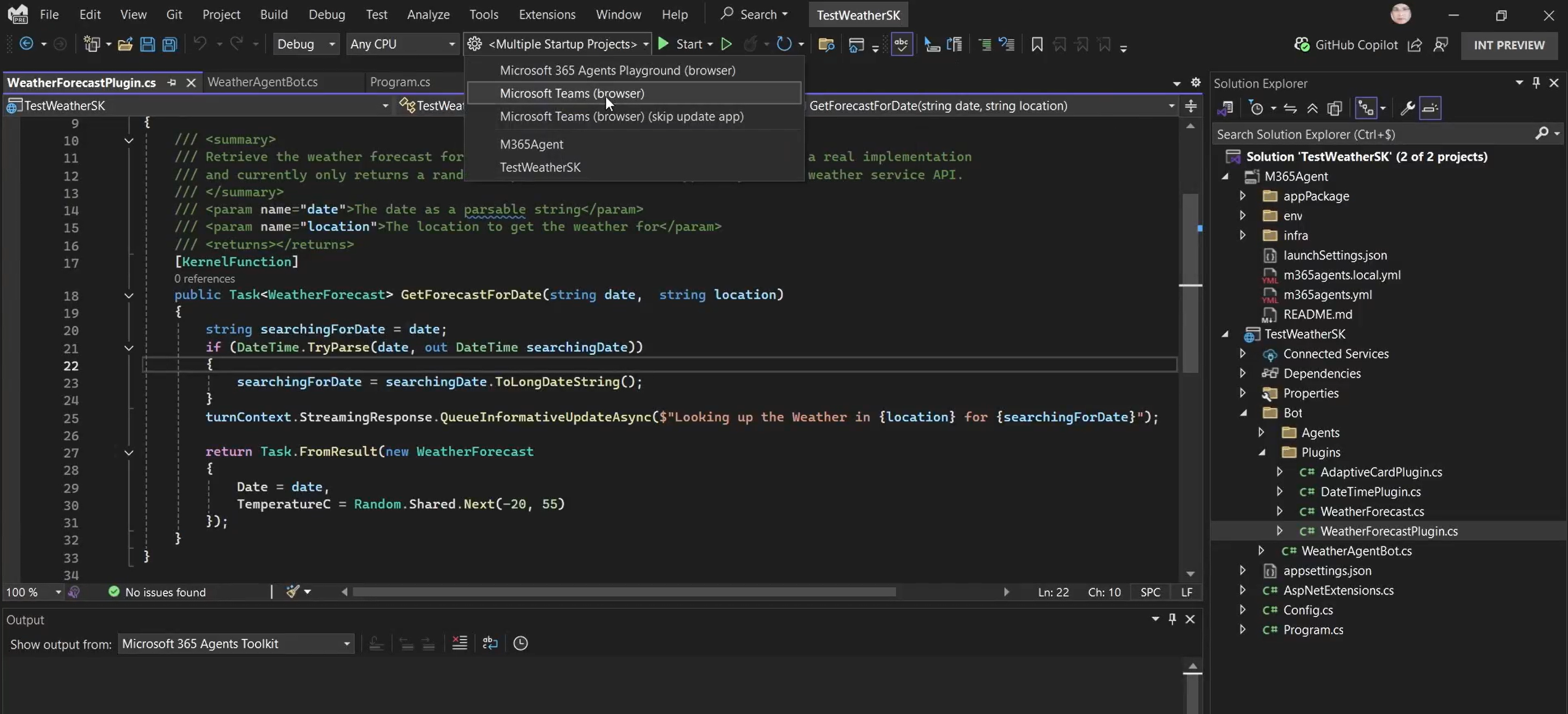Viewport: 1568px width, 714px height.
Task: Switch to Program.cs tab
Action: [x=400, y=82]
